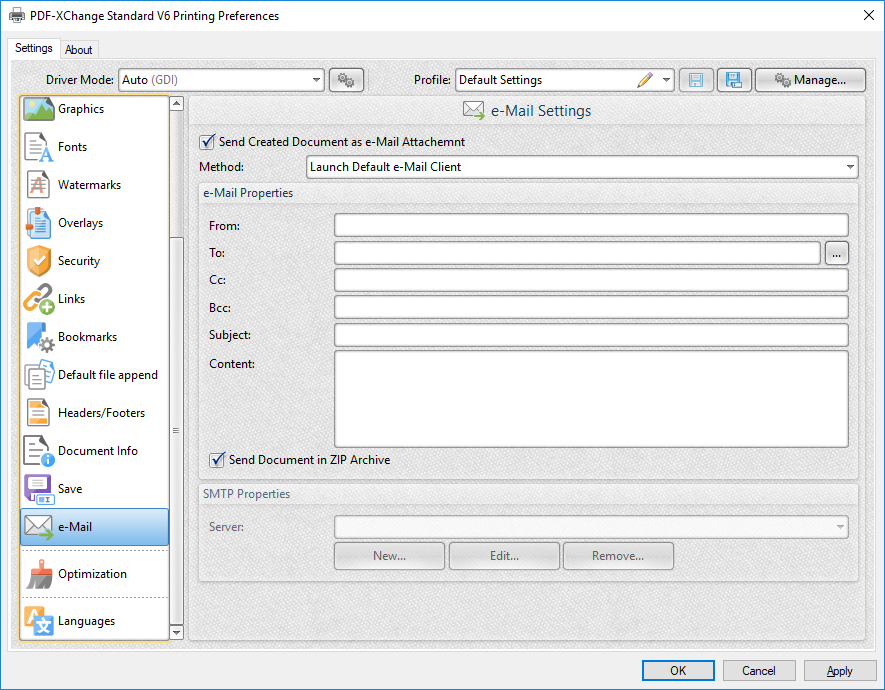Open the Fonts settings page

coord(94,147)
